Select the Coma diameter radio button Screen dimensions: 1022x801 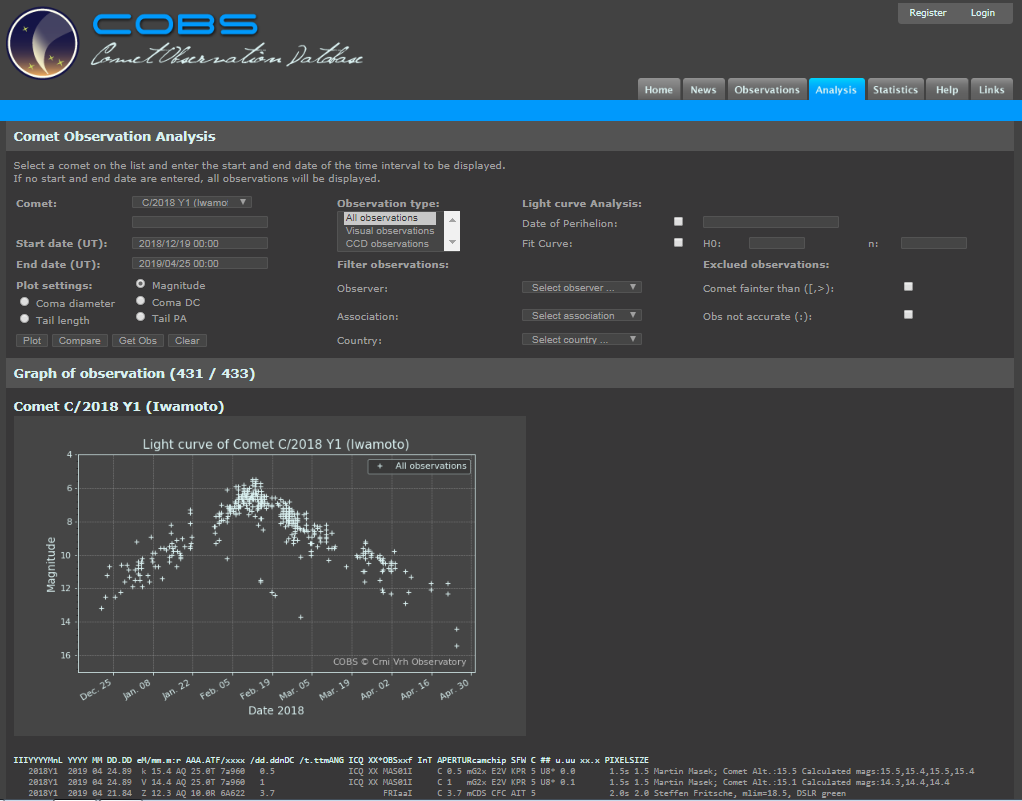(24, 302)
